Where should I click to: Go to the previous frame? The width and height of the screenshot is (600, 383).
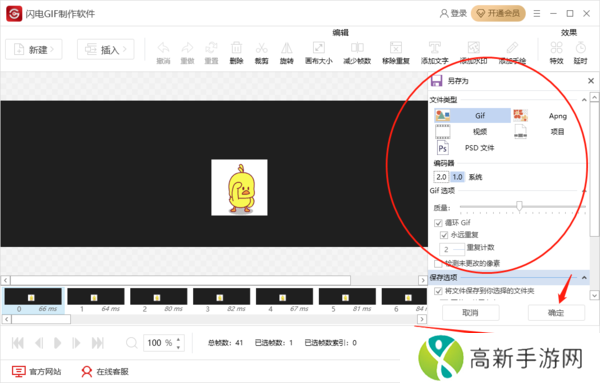[39, 343]
